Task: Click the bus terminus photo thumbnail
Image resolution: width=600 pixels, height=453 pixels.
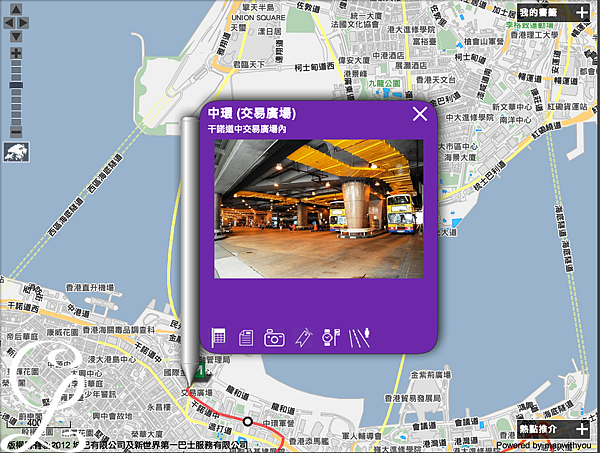Action: pyautogui.click(x=319, y=209)
